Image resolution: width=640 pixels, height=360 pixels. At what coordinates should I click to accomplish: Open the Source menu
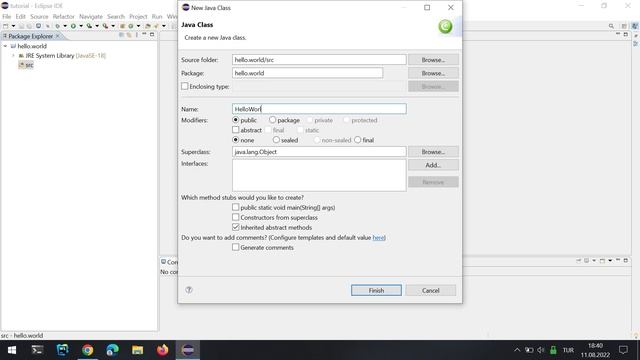[x=39, y=16]
